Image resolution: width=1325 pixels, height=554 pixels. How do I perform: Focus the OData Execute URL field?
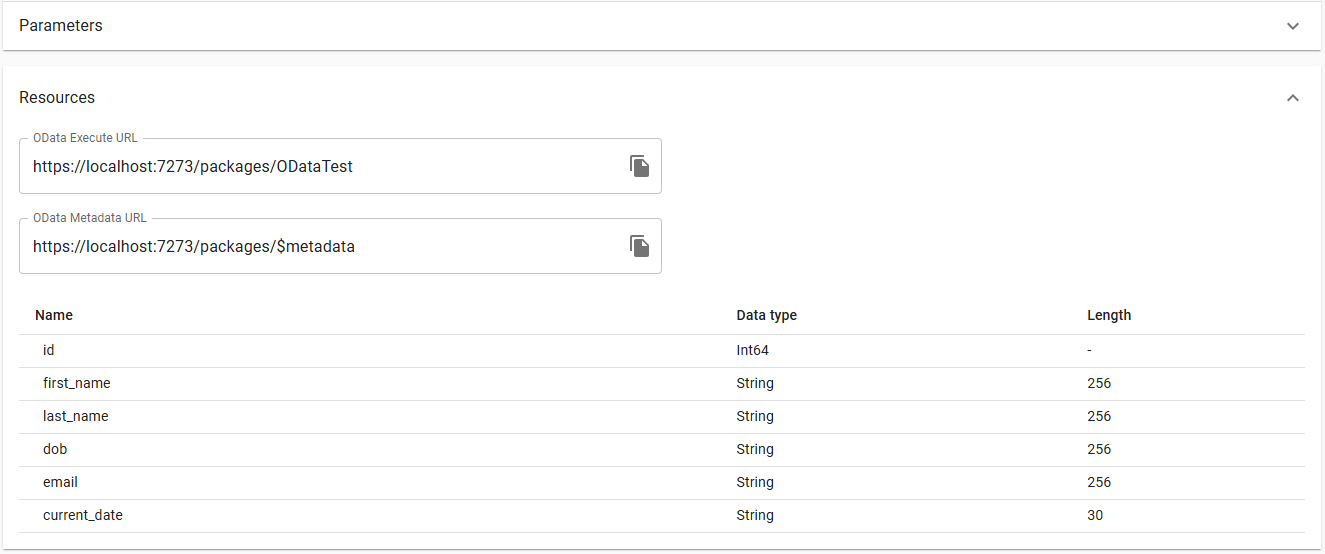tap(320, 167)
